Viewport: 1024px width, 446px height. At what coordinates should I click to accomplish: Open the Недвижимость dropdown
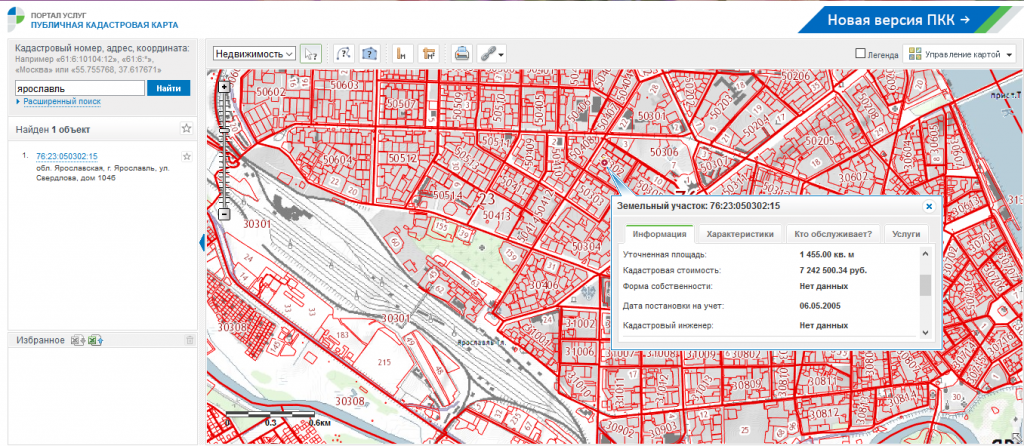point(254,54)
